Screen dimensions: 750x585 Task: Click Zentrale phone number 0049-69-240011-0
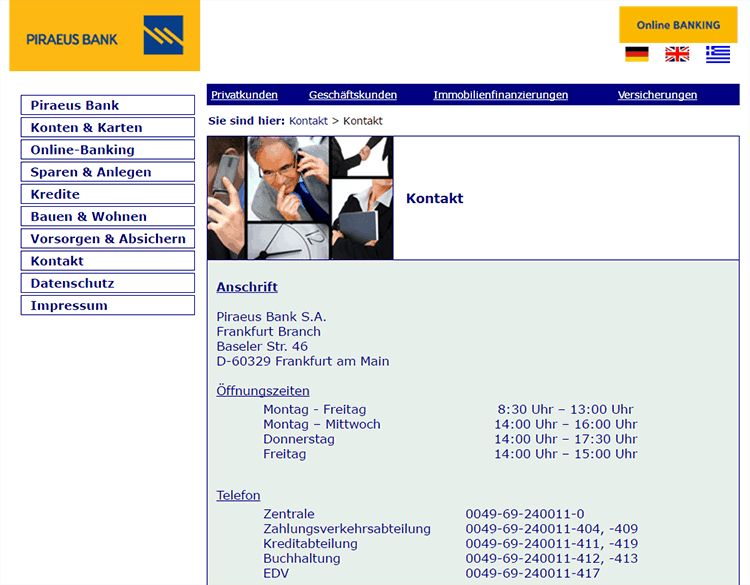pos(525,514)
